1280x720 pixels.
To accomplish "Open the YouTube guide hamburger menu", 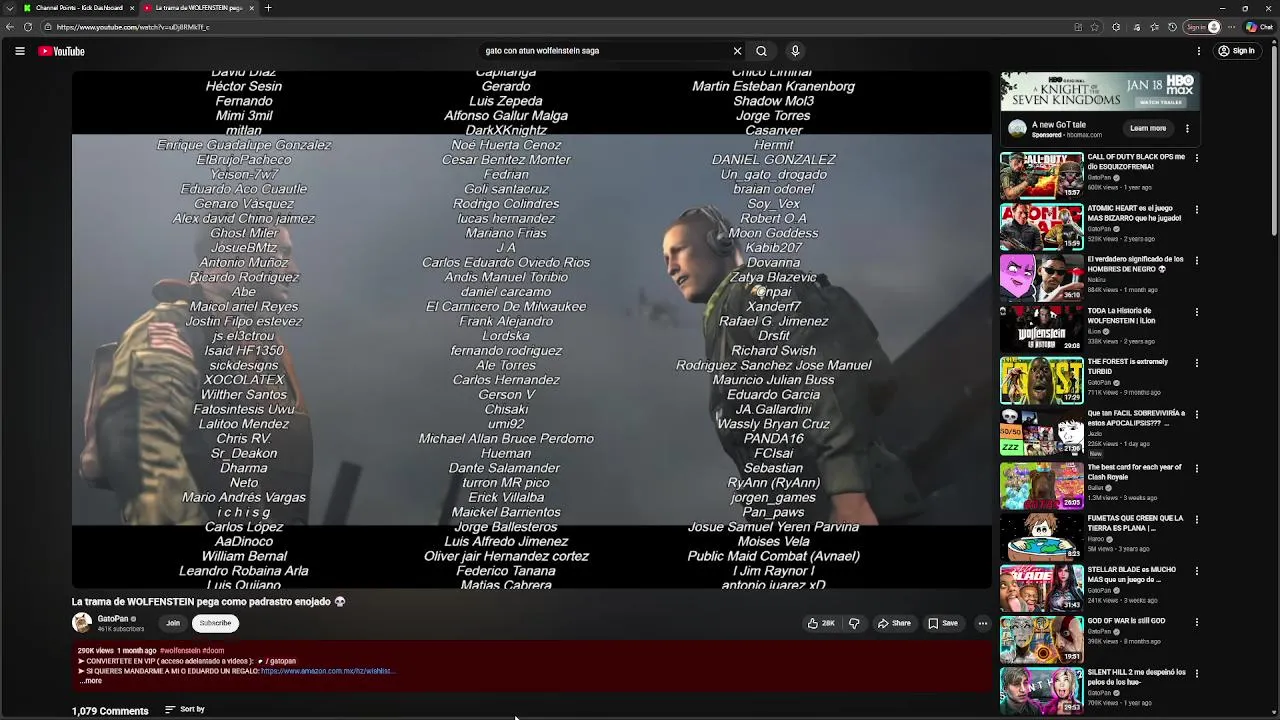I will (x=19, y=51).
